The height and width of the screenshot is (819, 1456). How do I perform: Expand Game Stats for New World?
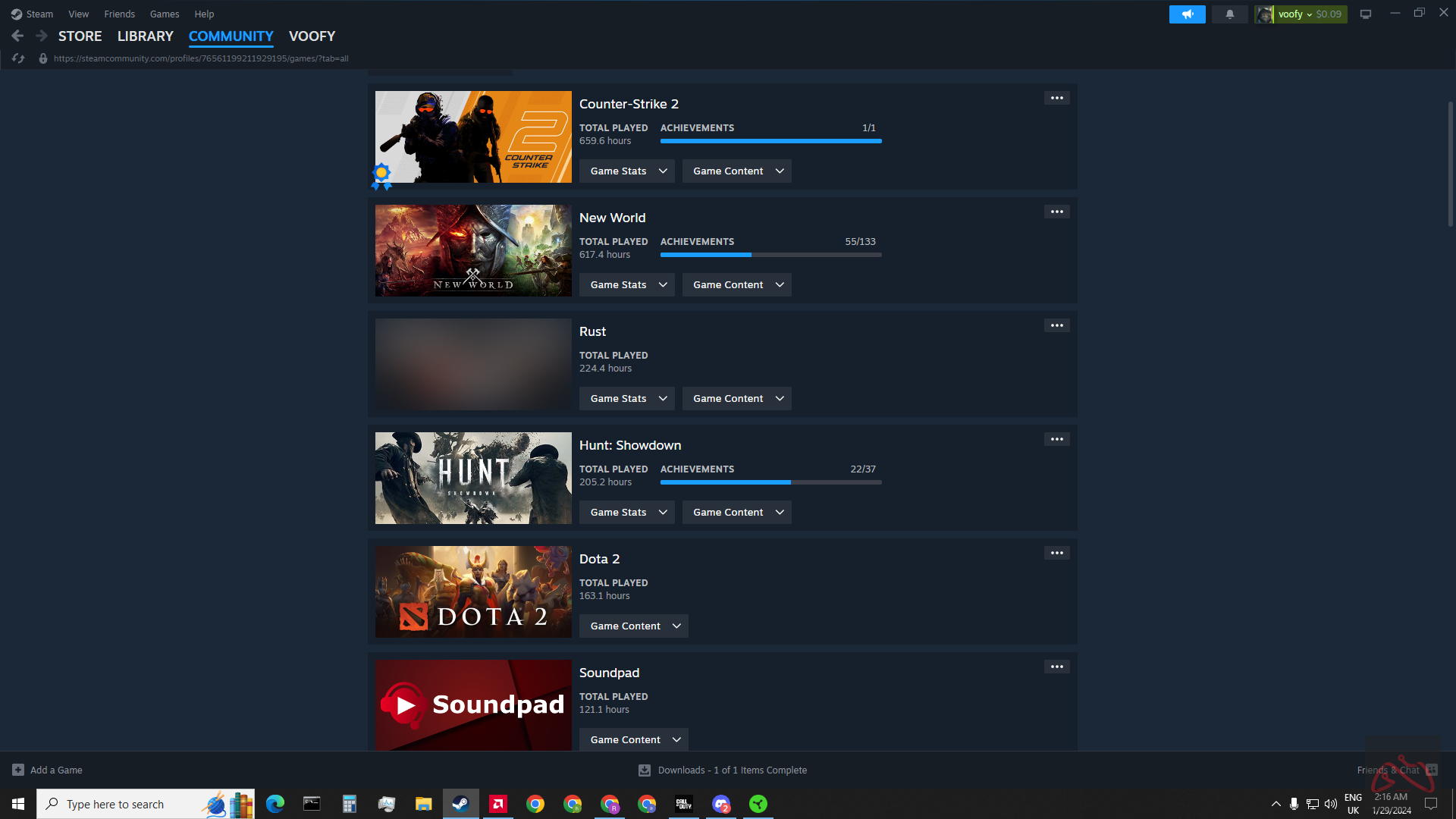(x=627, y=285)
